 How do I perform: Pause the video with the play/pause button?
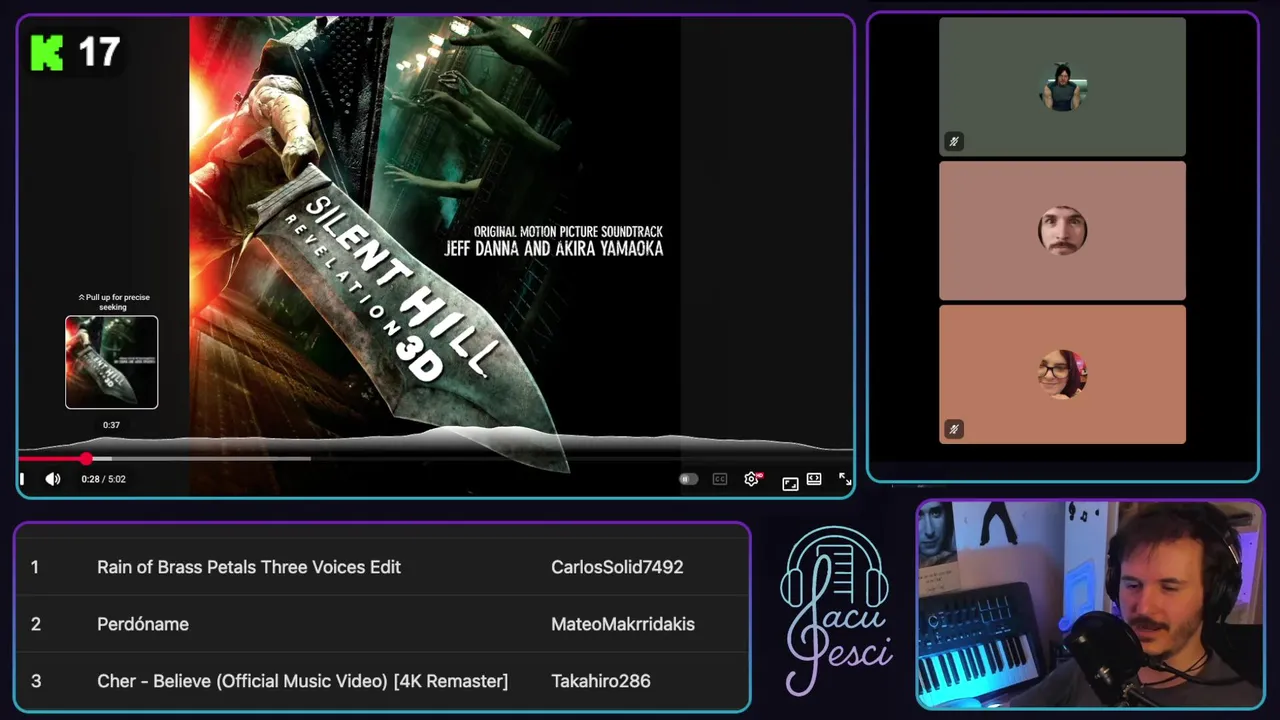click(22, 479)
